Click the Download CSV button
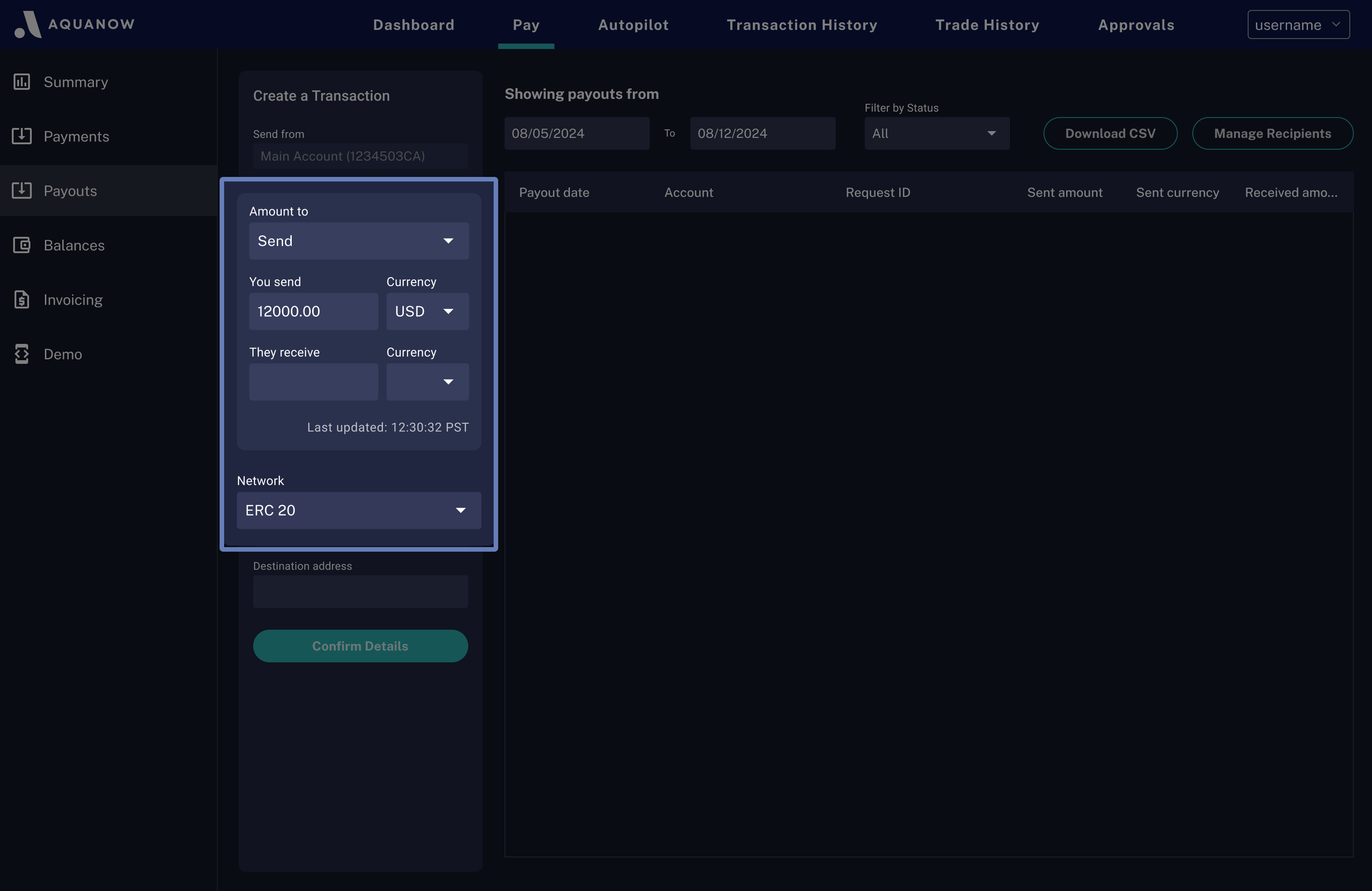This screenshot has height=891, width=1372. [x=1110, y=133]
